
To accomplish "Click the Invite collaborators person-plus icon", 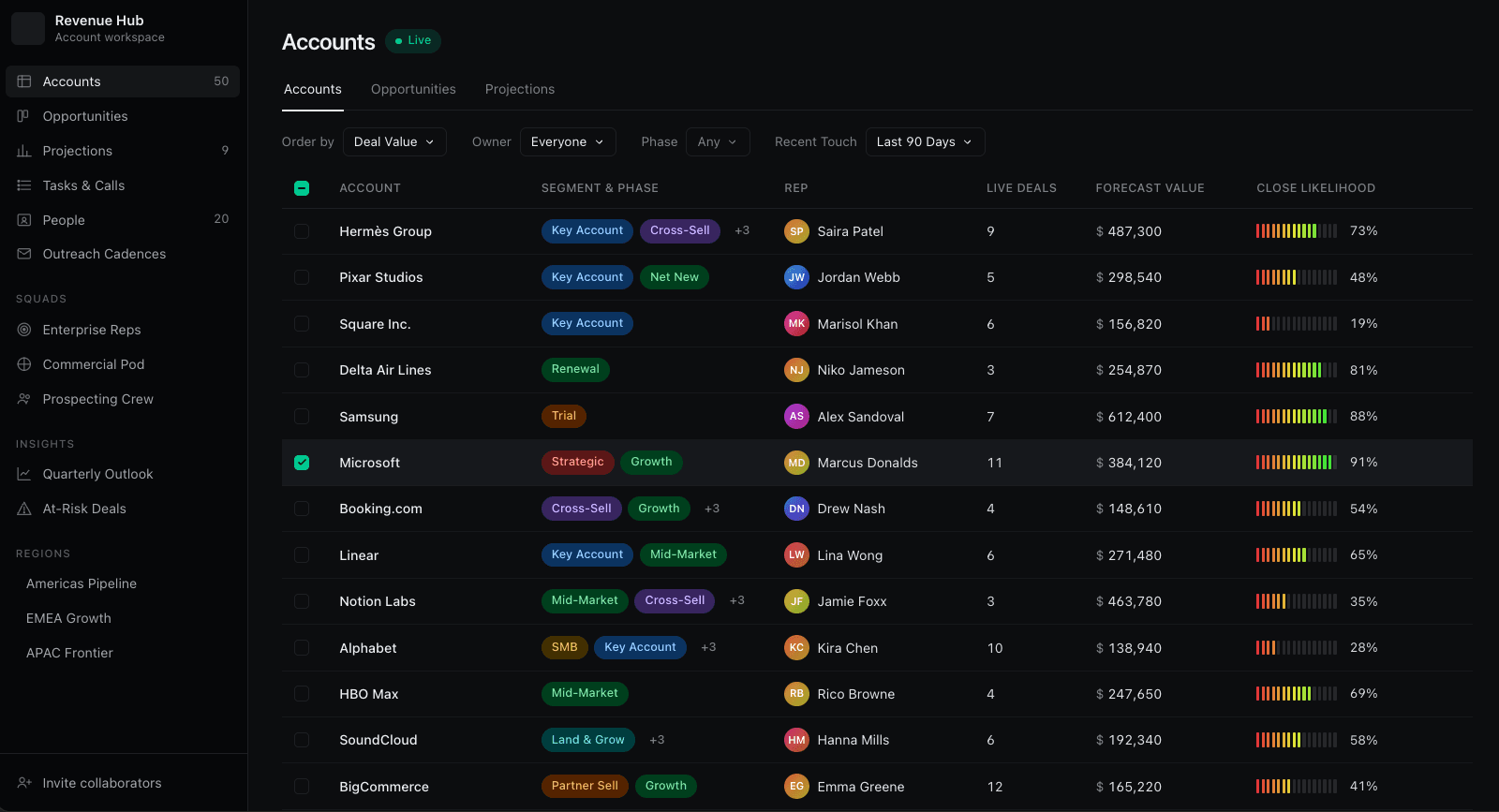I will point(24,783).
